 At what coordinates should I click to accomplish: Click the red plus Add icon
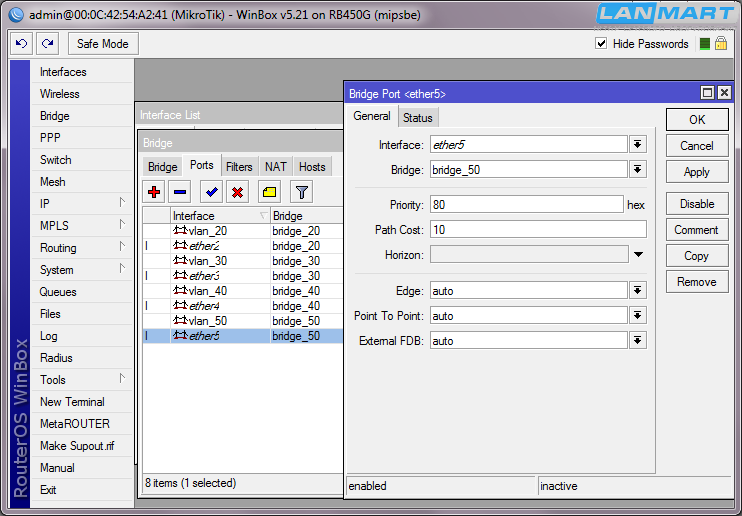click(154, 192)
